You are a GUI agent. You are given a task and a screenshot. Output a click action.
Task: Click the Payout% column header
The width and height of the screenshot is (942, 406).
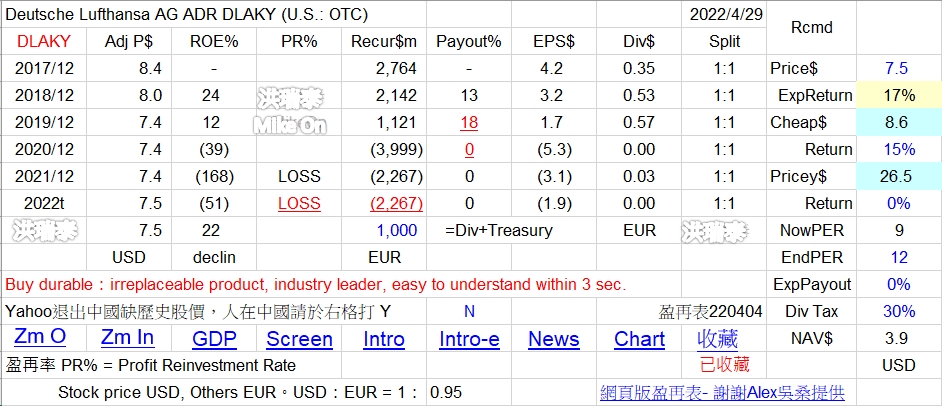(x=469, y=41)
